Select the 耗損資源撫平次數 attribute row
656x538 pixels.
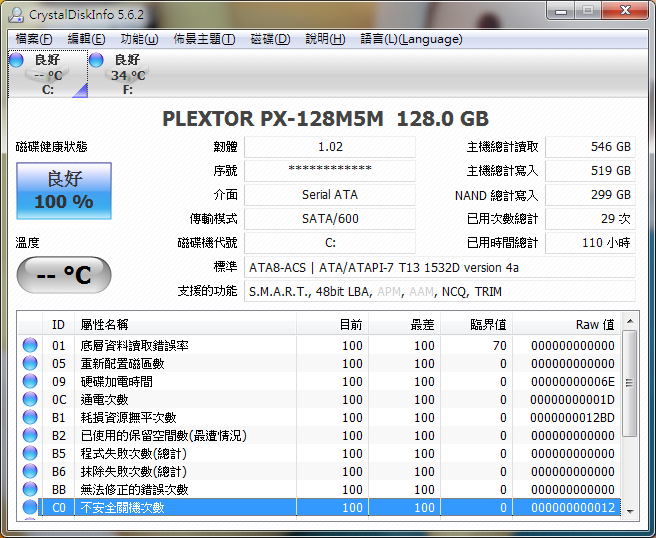tap(319, 417)
